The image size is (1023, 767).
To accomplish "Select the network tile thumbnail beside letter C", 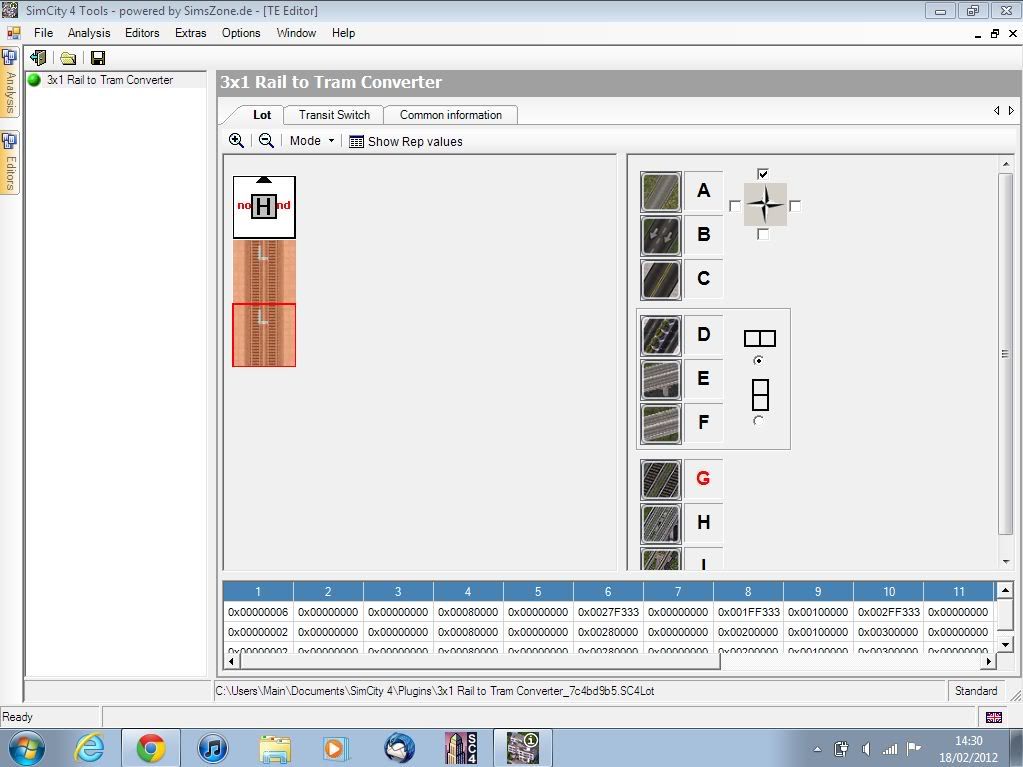I will click(x=661, y=280).
